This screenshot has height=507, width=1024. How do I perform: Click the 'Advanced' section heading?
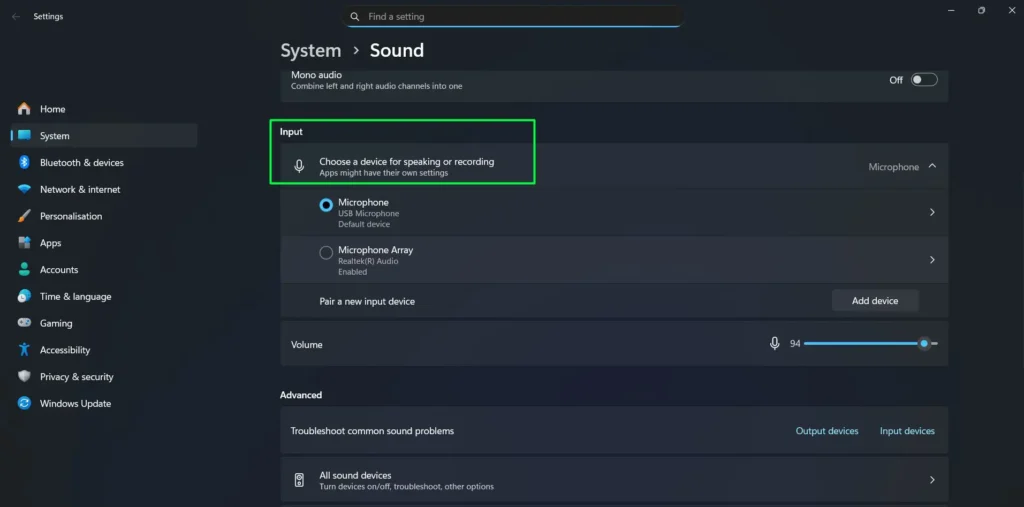click(x=301, y=395)
